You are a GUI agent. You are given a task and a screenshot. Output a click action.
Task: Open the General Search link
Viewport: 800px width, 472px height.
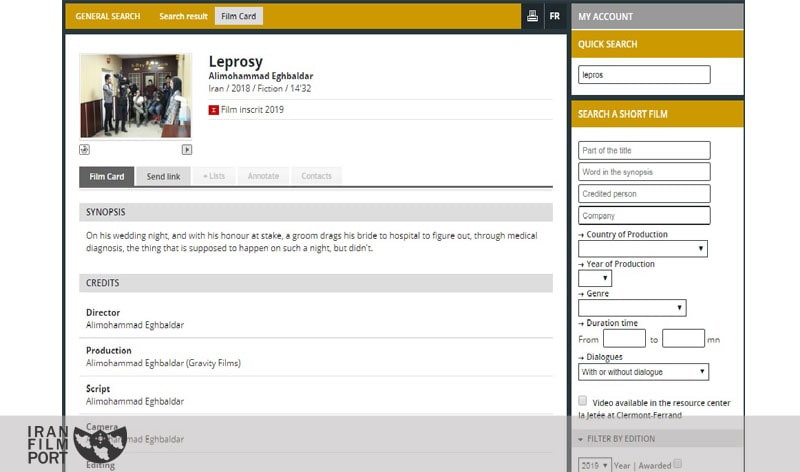click(107, 16)
